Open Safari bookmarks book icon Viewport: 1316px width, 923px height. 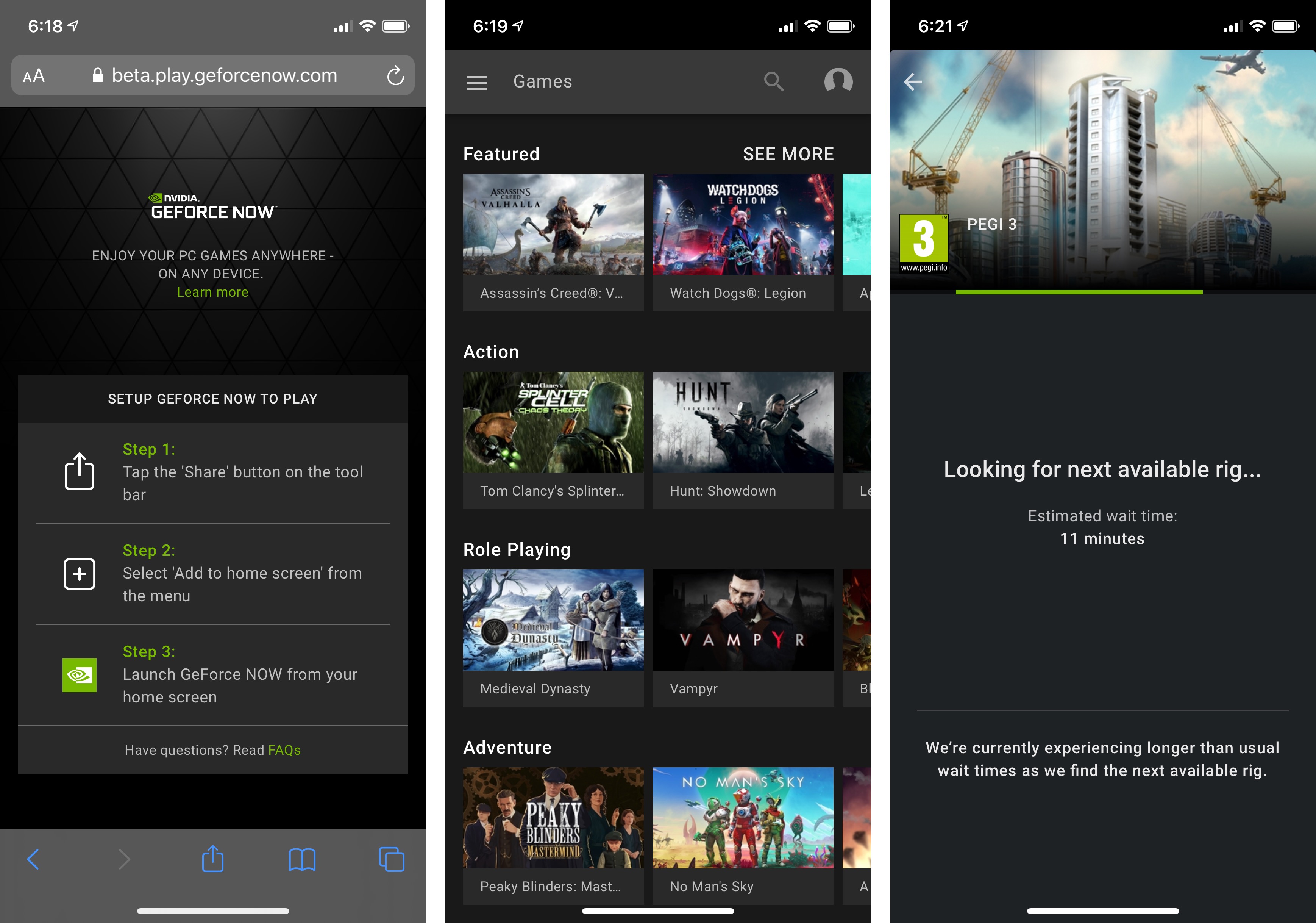click(x=302, y=859)
